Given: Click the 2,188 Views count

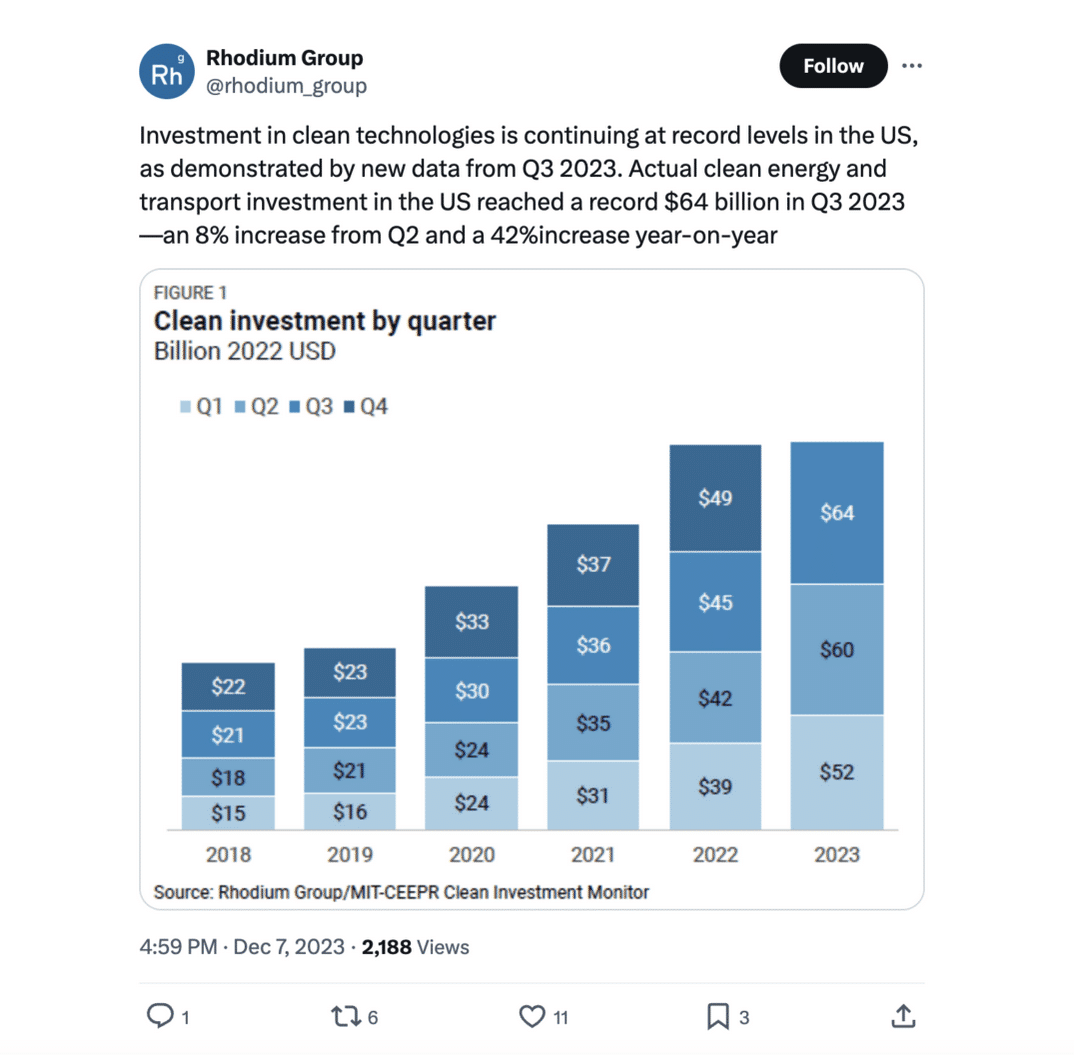Looking at the screenshot, I should (x=415, y=947).
